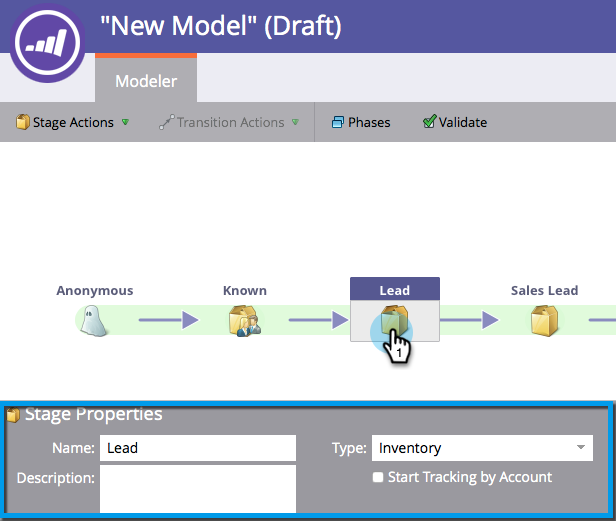Select the Anonymous ghost stage icon
This screenshot has width=616, height=521.
point(93,321)
